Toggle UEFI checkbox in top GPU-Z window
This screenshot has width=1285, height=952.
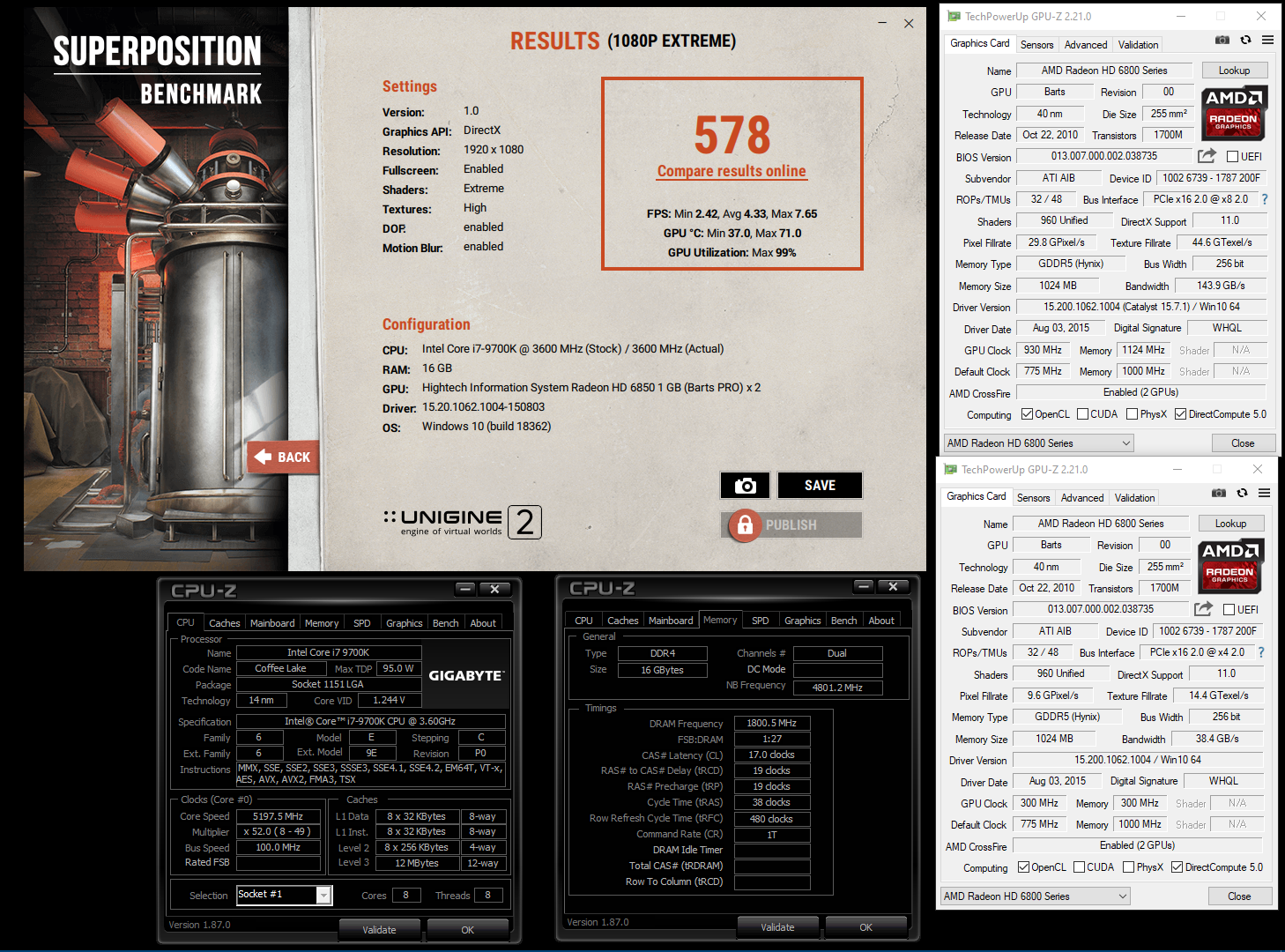1233,157
